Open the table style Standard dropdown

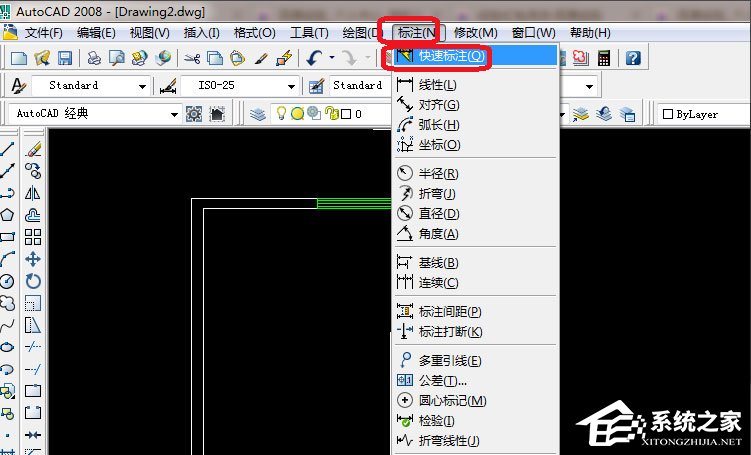point(590,87)
